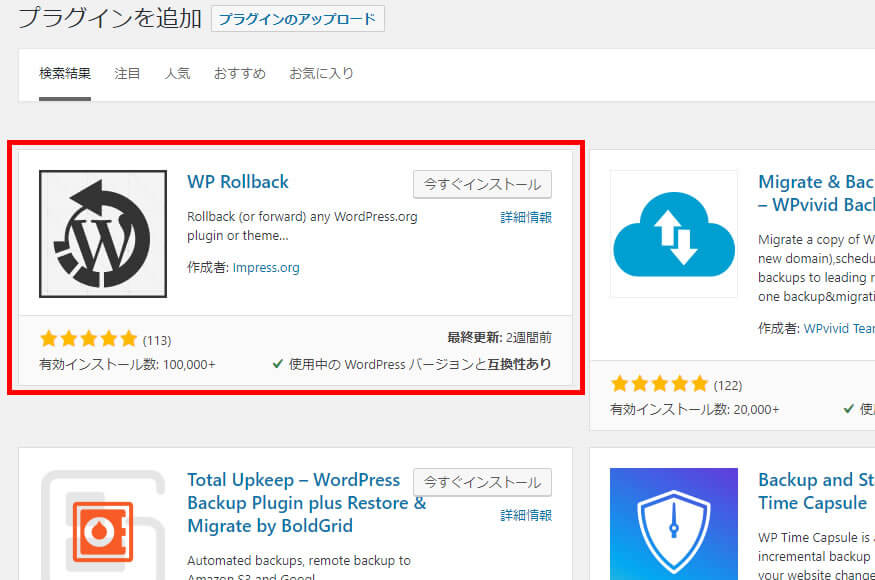875x580 pixels.
Task: Click the first star in WPvivid rating
Action: pos(617,383)
